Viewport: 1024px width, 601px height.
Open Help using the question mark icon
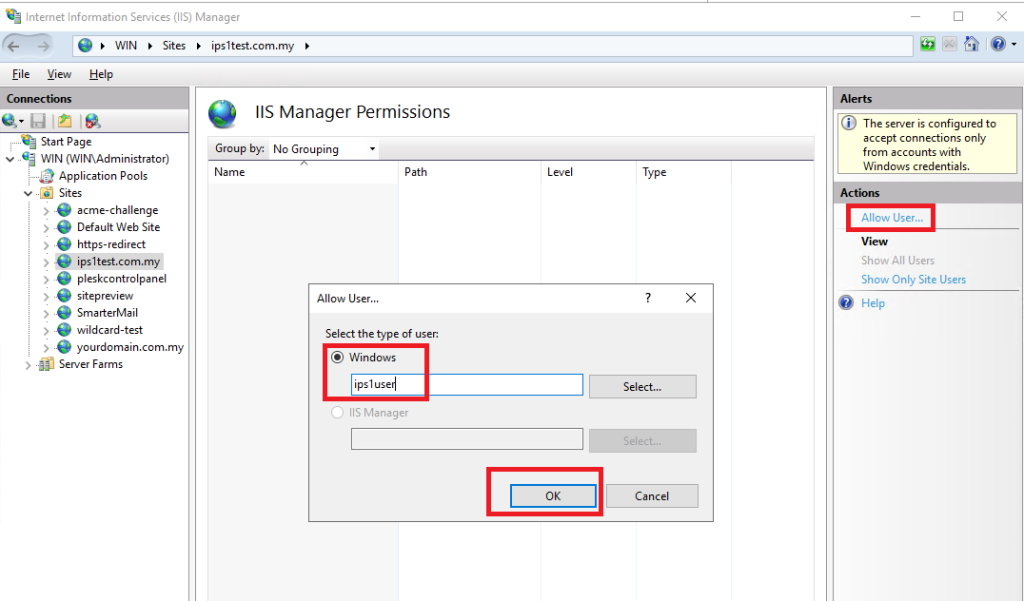point(997,44)
